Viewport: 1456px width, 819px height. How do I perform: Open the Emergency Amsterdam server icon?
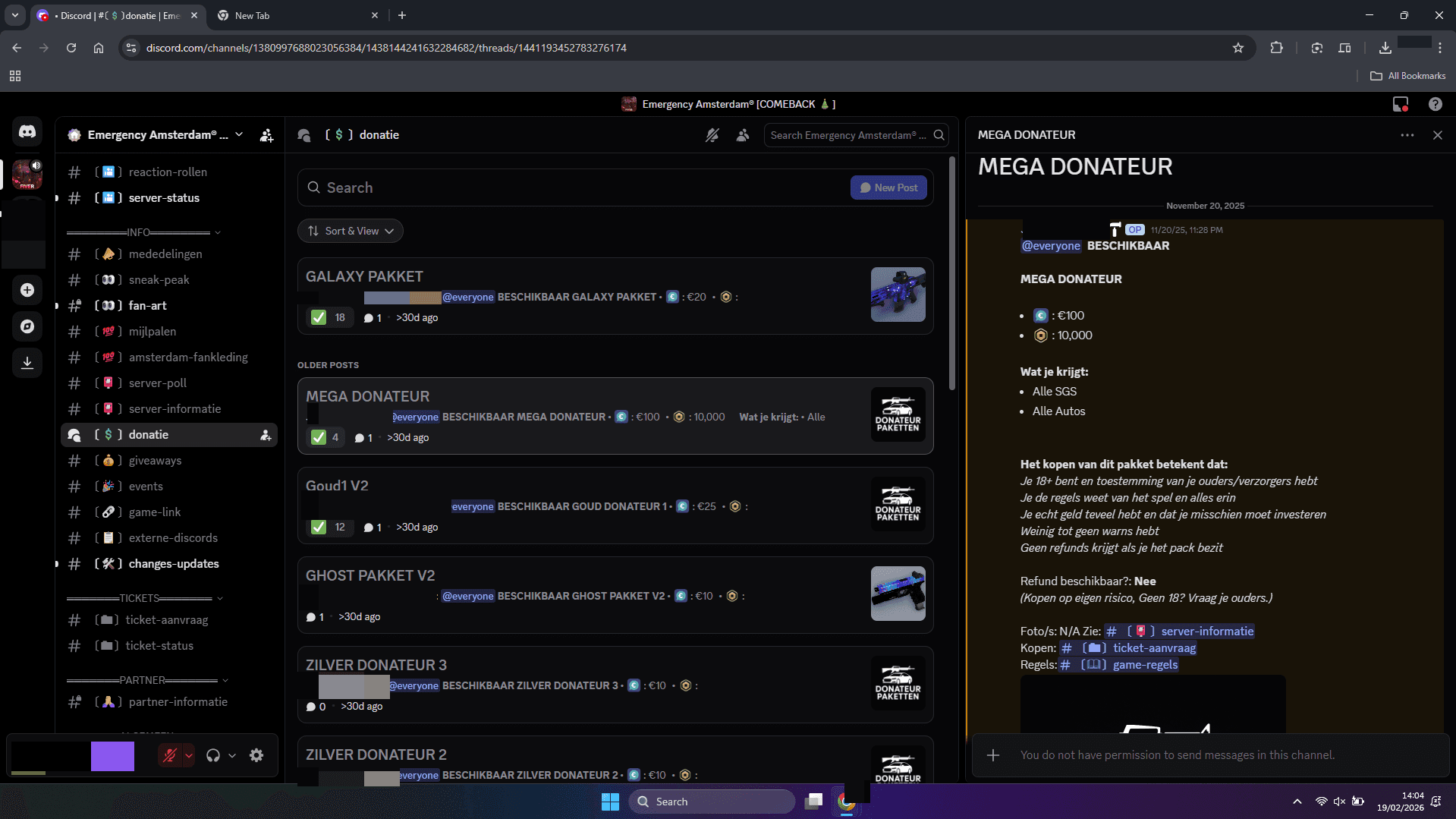[27, 175]
